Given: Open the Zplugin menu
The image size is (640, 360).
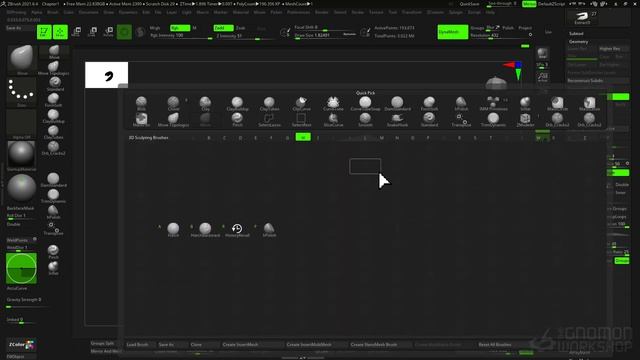Looking at the screenshot, I should click(x=456, y=12).
